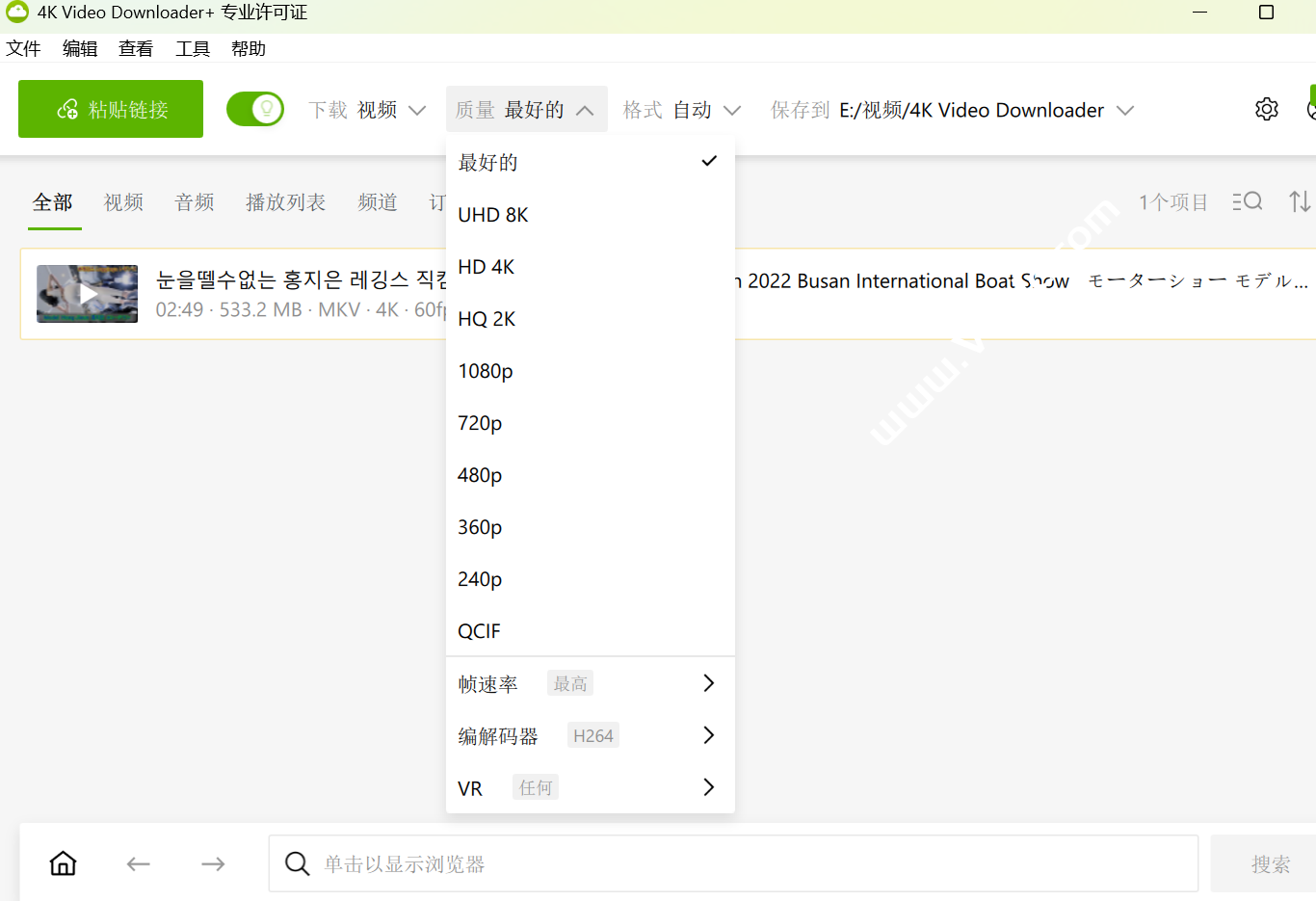
Task: Open the 文件 menu
Action: (23, 48)
